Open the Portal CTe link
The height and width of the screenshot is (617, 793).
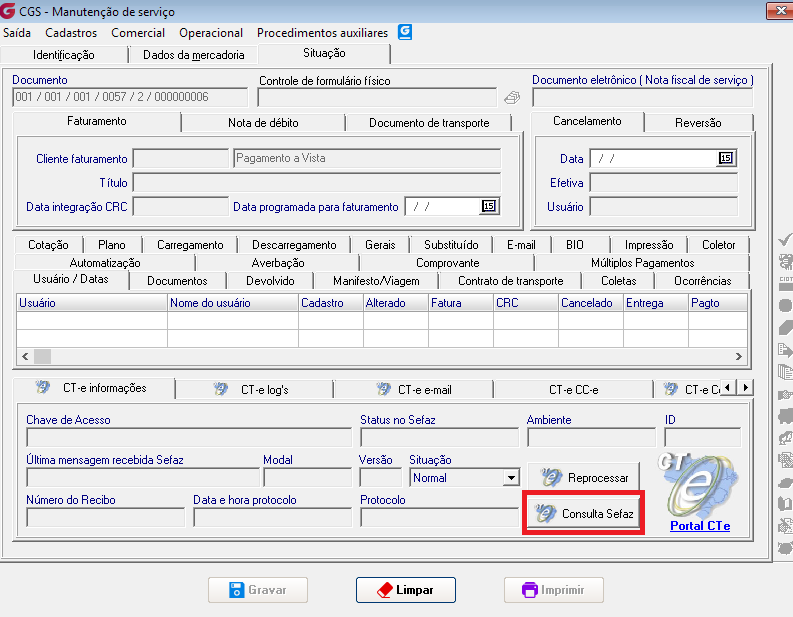pos(700,526)
